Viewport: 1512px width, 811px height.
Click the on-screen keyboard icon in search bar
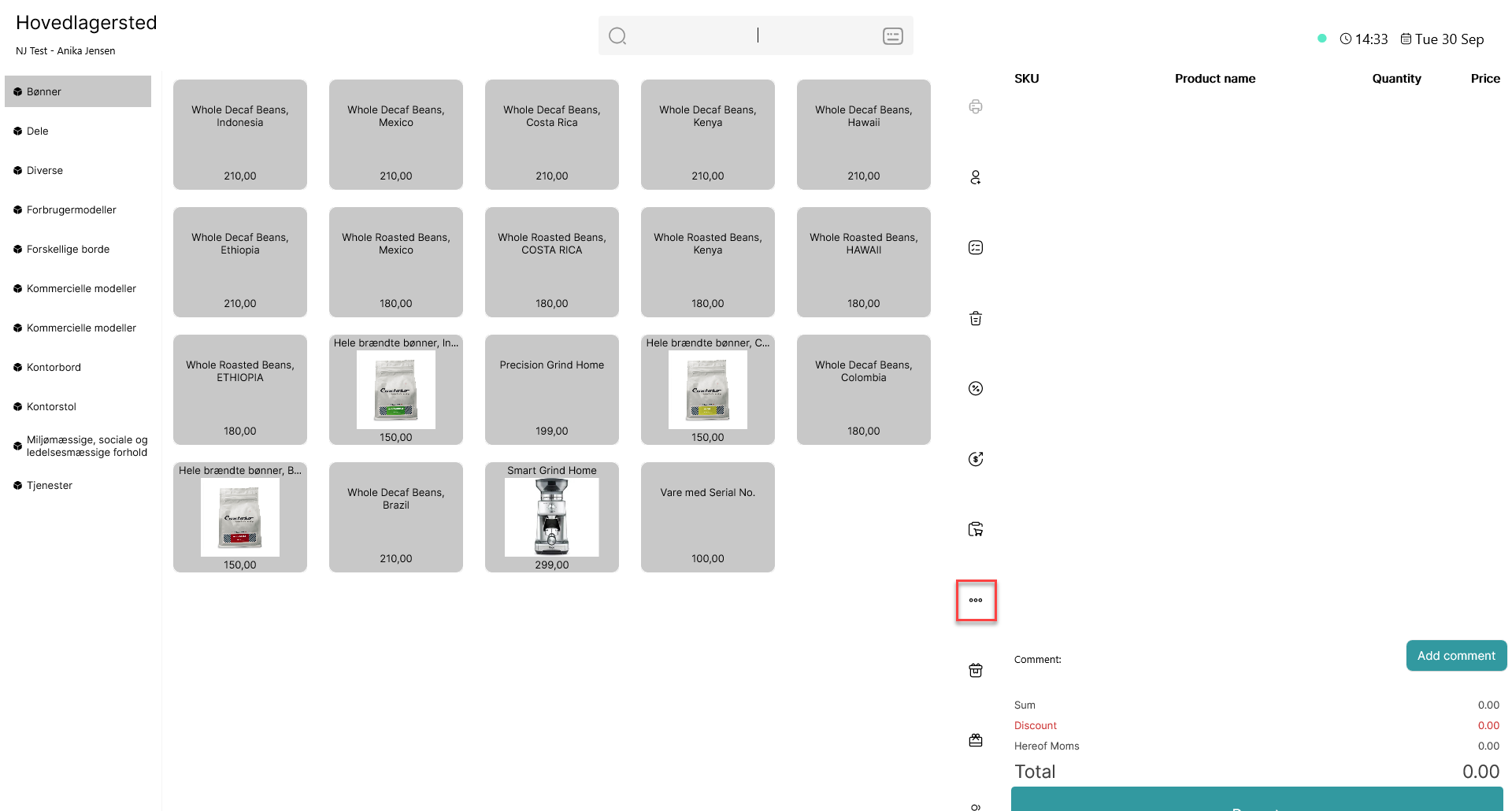click(893, 35)
